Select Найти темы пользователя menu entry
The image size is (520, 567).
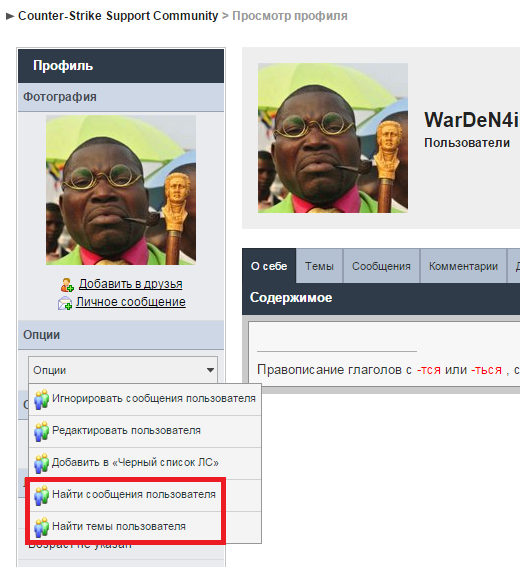click(x=145, y=527)
